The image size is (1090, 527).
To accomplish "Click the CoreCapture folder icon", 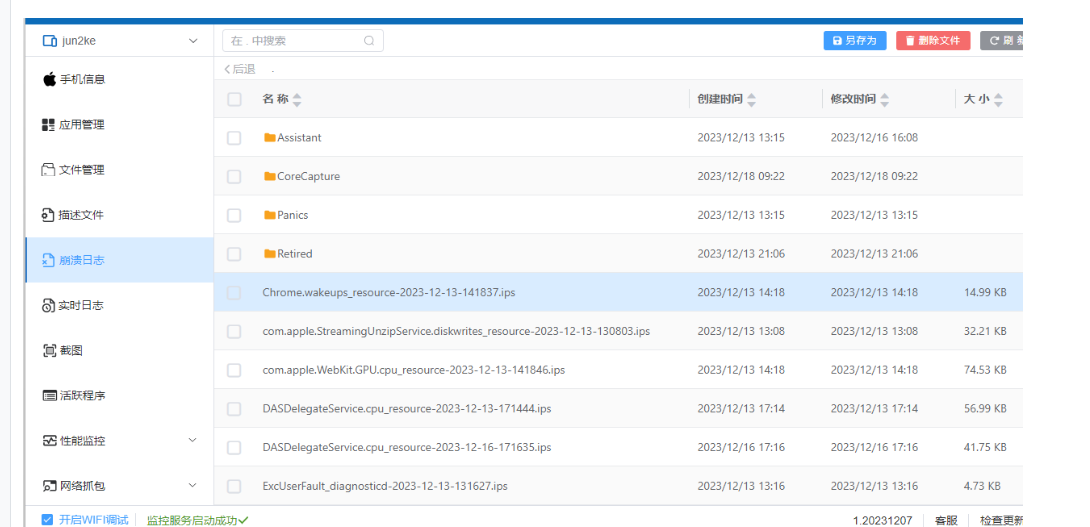I will [x=270, y=177].
